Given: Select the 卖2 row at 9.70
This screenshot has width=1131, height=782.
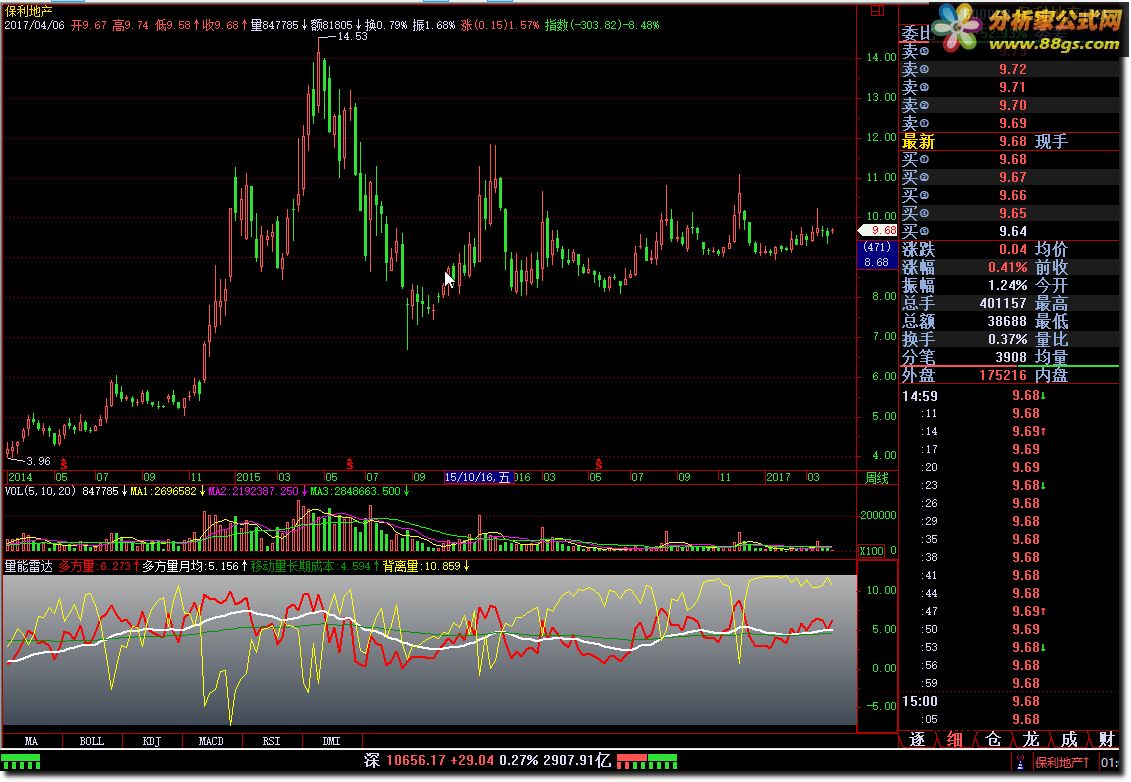Looking at the screenshot, I should [1010, 105].
